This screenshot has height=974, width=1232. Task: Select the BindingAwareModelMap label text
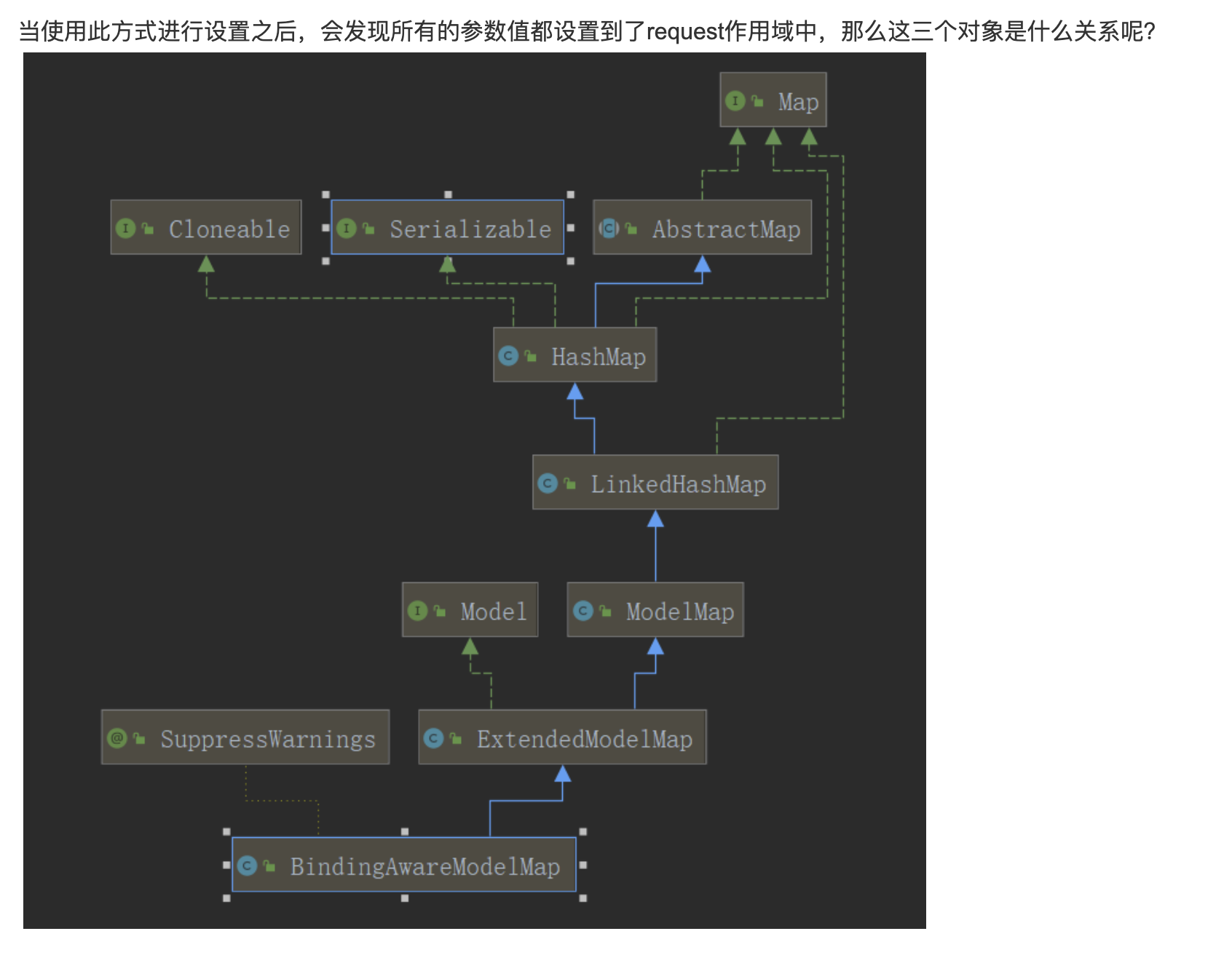(x=425, y=866)
